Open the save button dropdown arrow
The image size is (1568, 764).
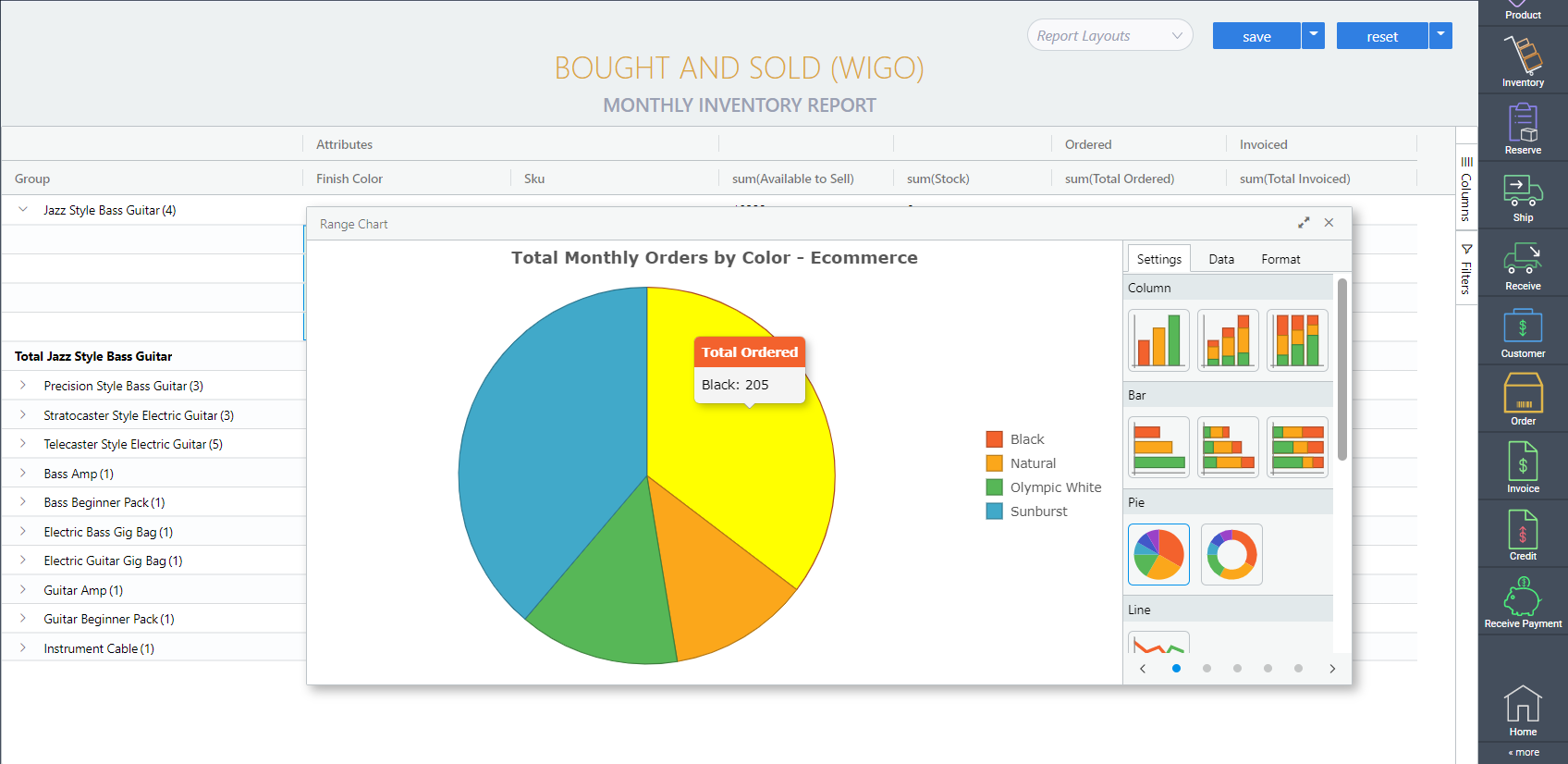tap(1313, 36)
